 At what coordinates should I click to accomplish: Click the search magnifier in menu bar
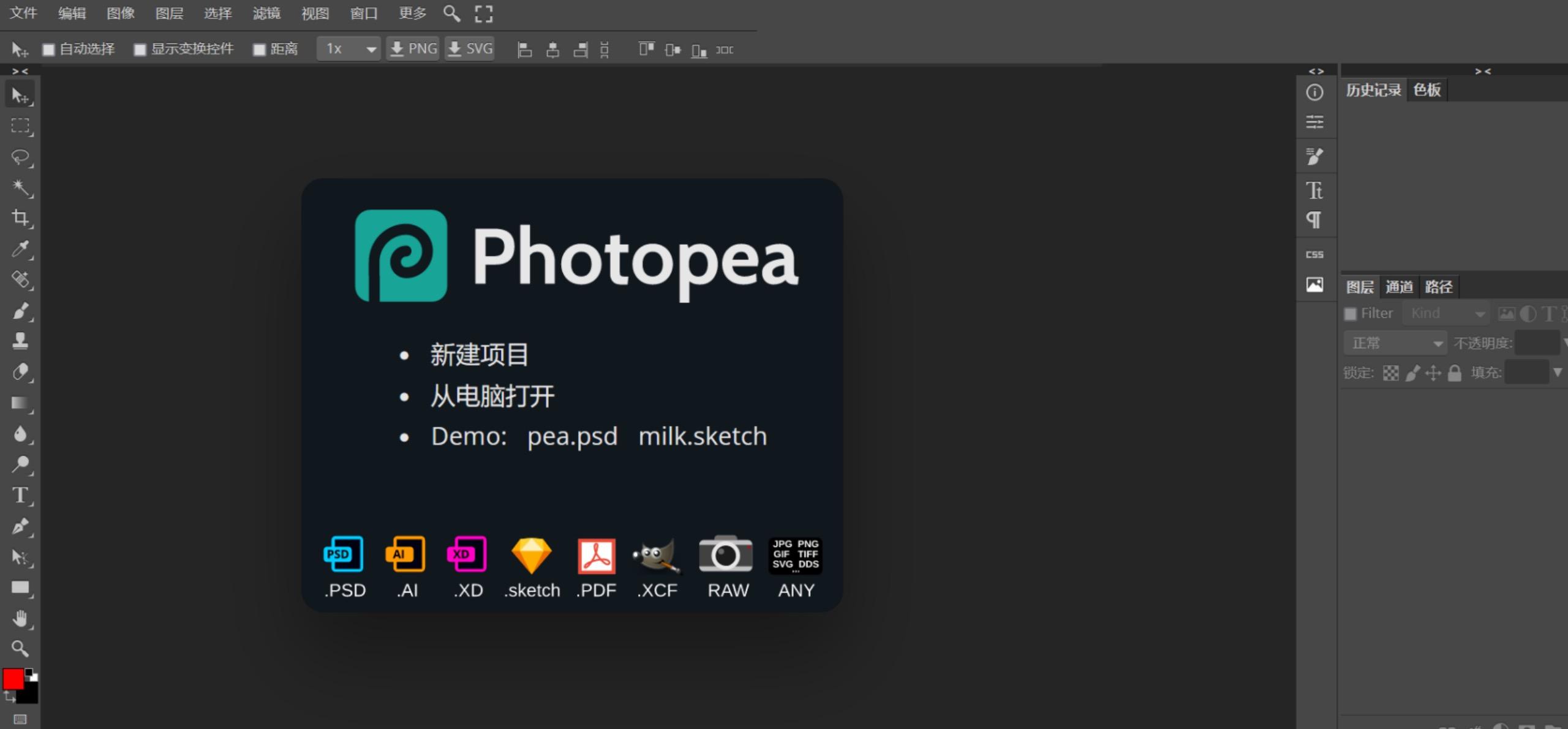coord(451,13)
